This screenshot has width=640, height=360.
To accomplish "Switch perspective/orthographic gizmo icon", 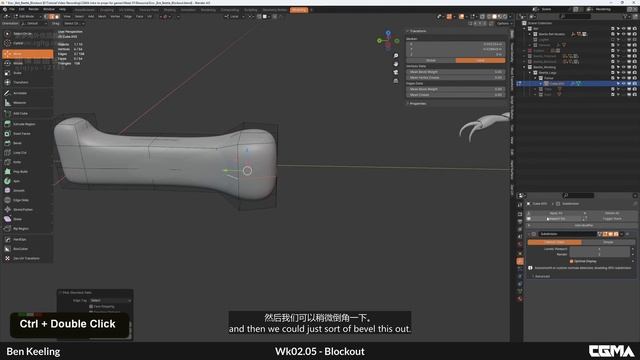I will (396, 81).
